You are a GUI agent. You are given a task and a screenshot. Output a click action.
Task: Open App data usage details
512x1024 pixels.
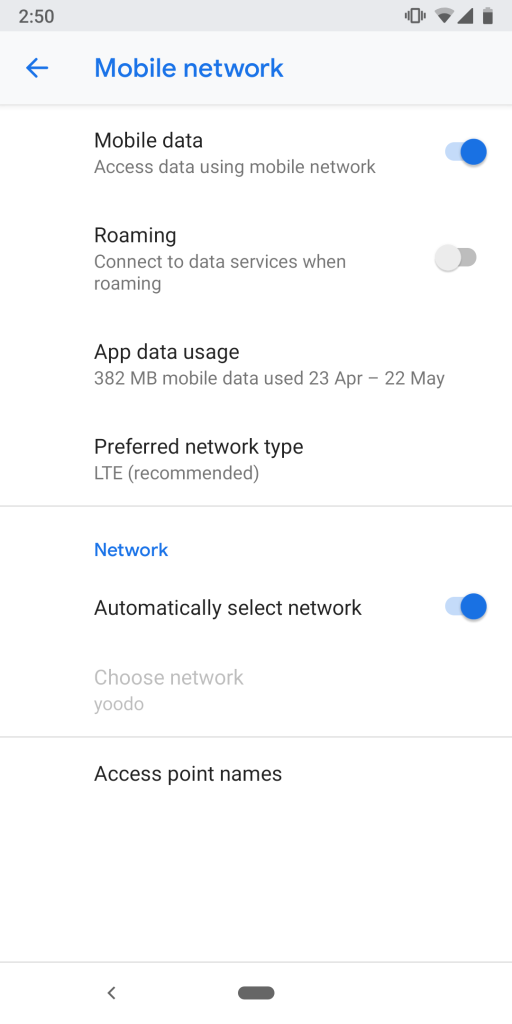pos(256,364)
